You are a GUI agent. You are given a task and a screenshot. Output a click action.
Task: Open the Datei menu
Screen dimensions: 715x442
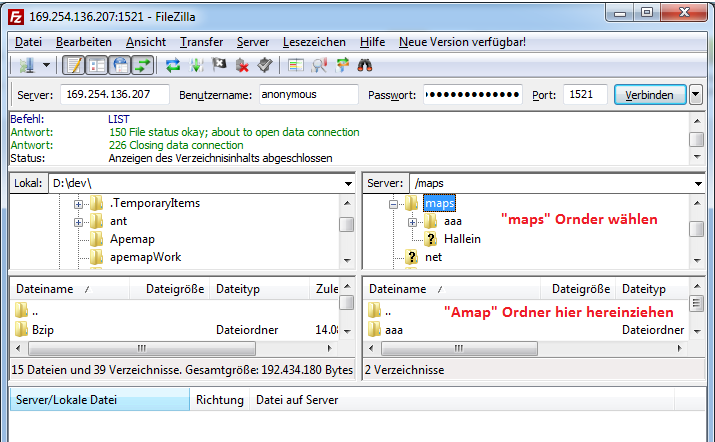[x=28, y=42]
